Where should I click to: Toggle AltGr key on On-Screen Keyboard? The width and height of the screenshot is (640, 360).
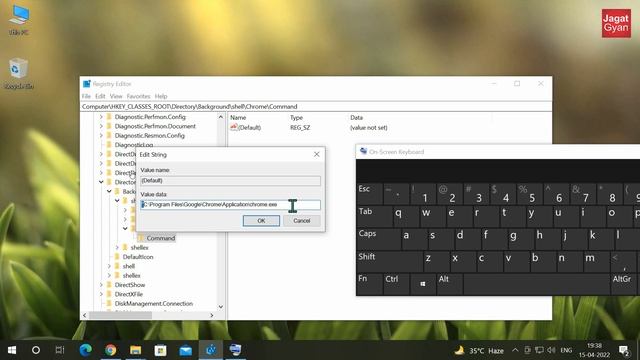623,284
